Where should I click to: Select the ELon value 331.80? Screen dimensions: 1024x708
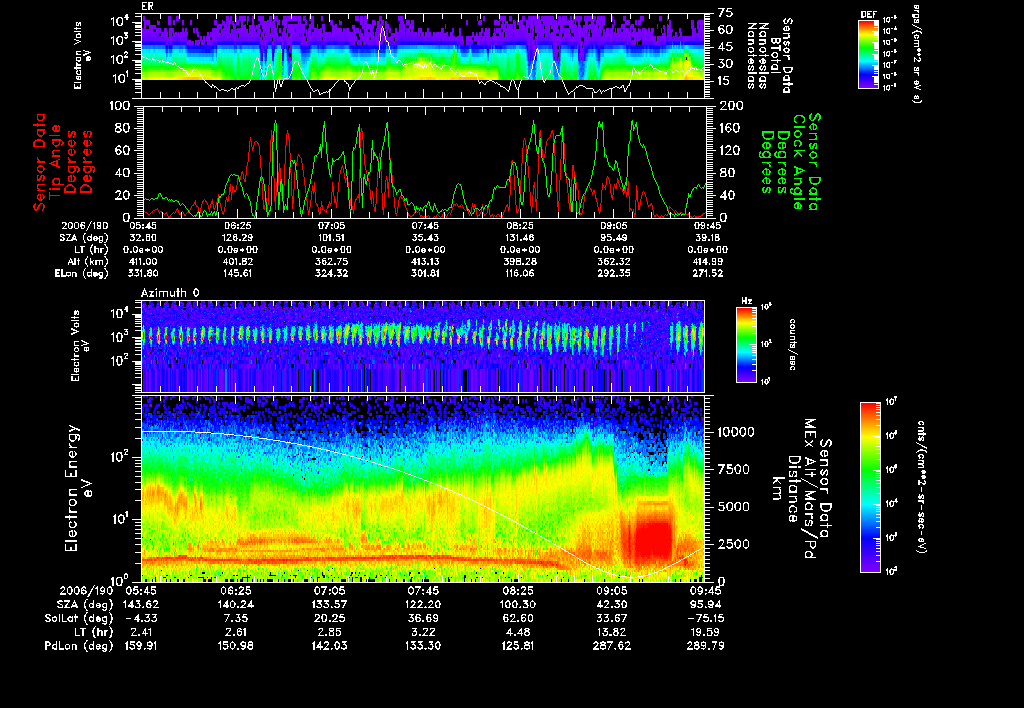pyautogui.click(x=144, y=274)
